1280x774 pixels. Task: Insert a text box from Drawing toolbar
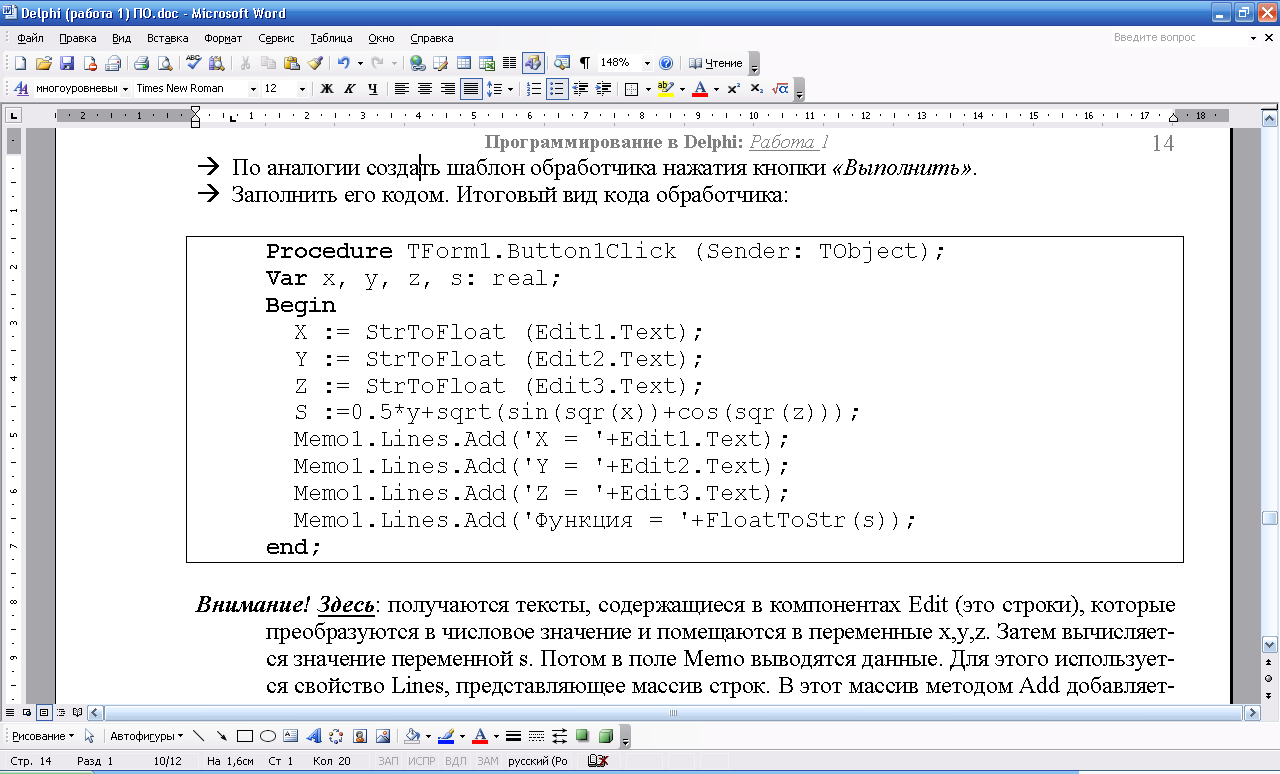(x=291, y=736)
